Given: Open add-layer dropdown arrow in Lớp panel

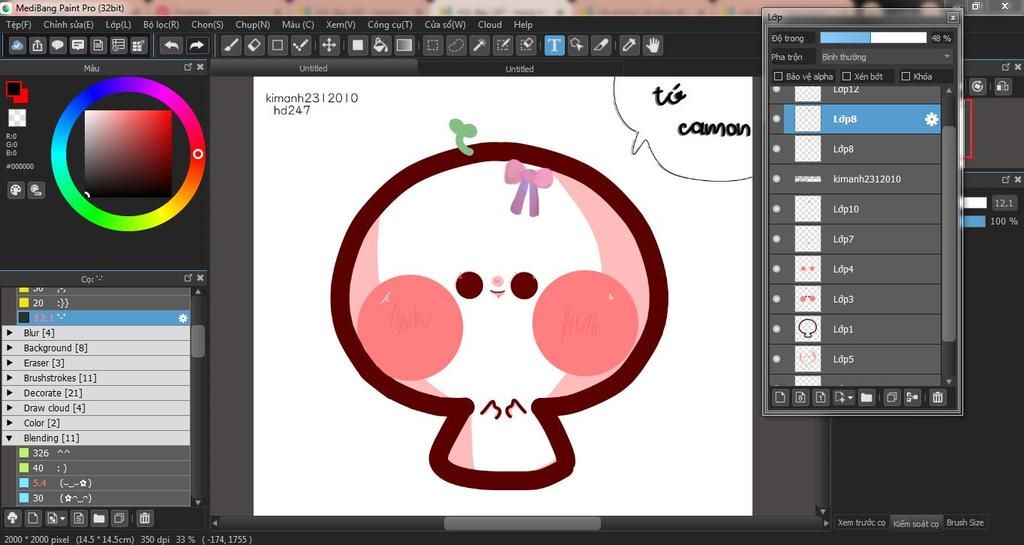Looking at the screenshot, I should (x=850, y=397).
